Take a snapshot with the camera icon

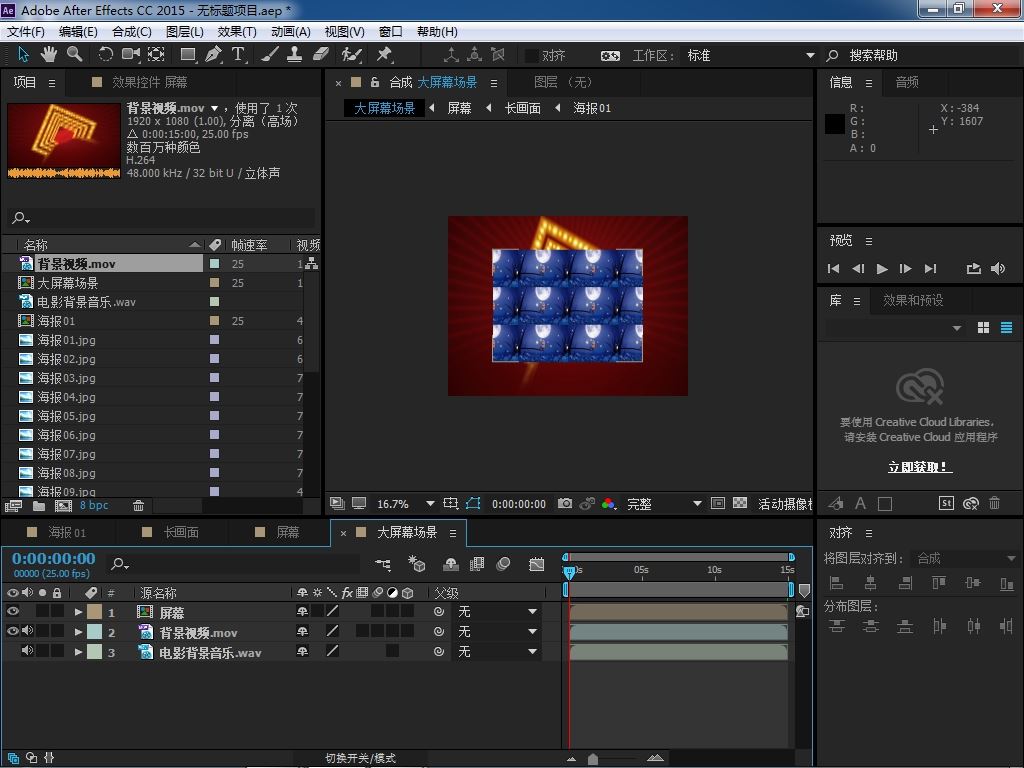565,504
